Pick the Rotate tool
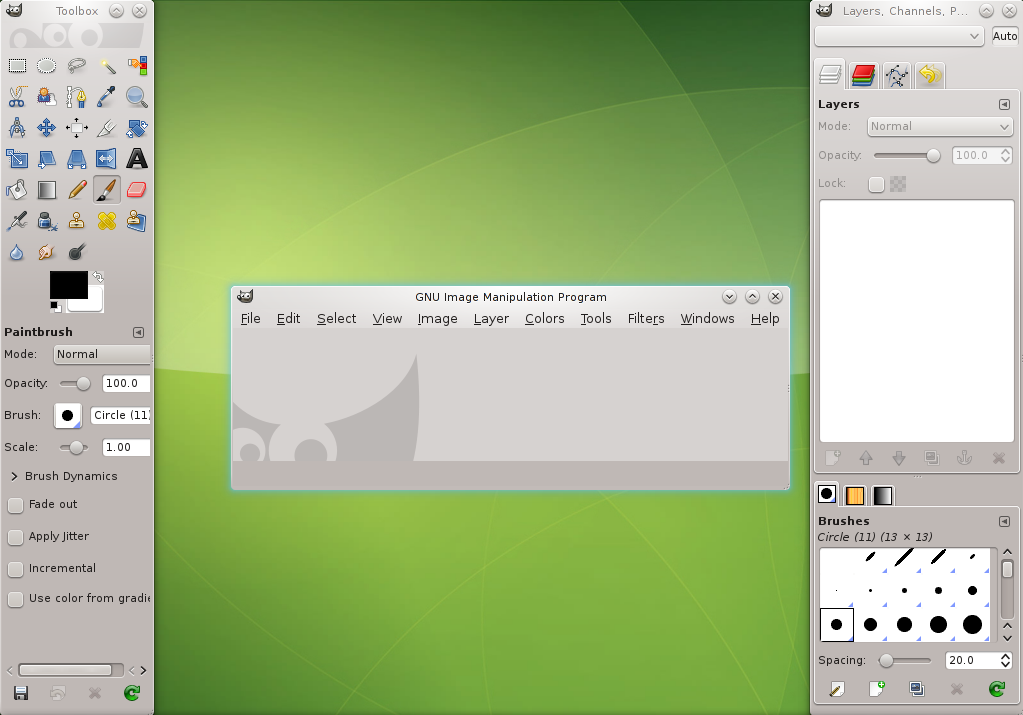 [137, 128]
